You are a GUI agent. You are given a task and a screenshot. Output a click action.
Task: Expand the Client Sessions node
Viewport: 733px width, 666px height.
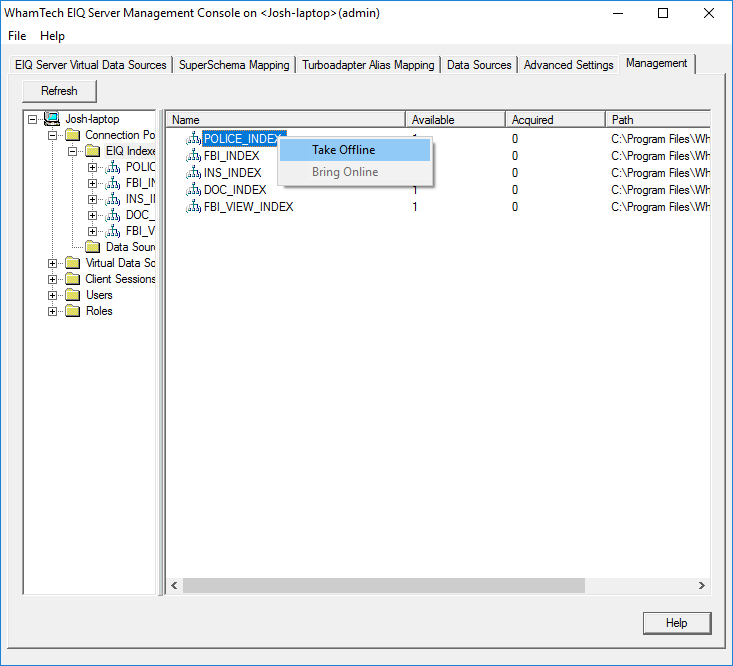pos(52,279)
